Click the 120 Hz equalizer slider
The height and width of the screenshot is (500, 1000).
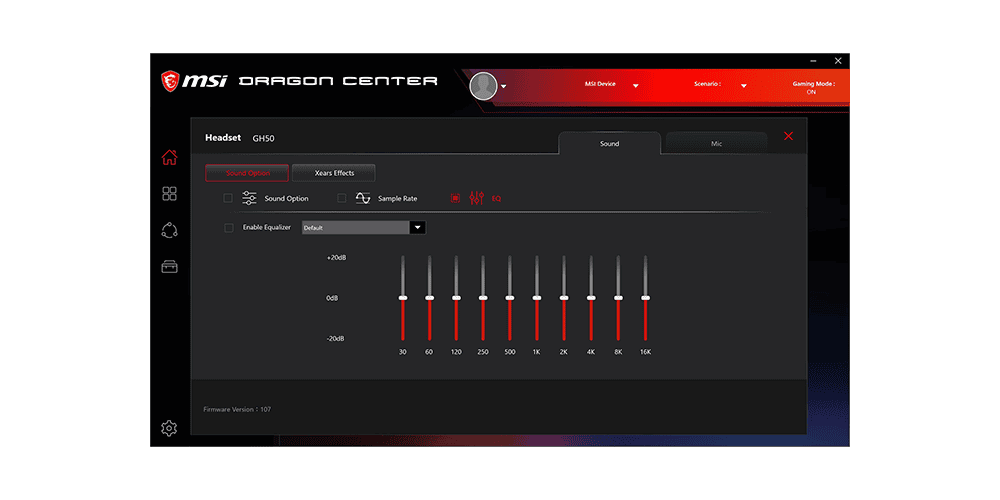[x=456, y=298]
